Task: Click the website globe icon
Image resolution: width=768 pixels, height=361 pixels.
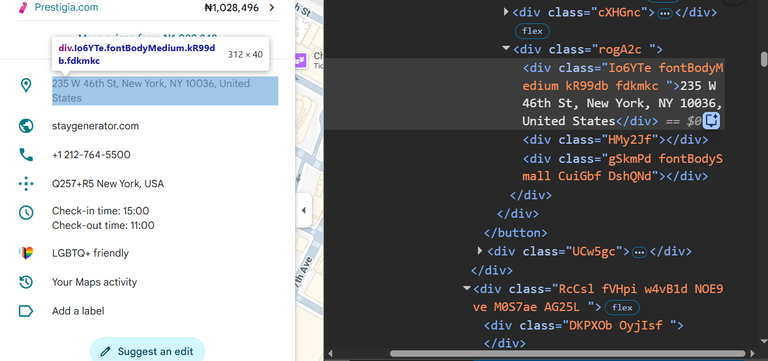Action: [x=25, y=126]
